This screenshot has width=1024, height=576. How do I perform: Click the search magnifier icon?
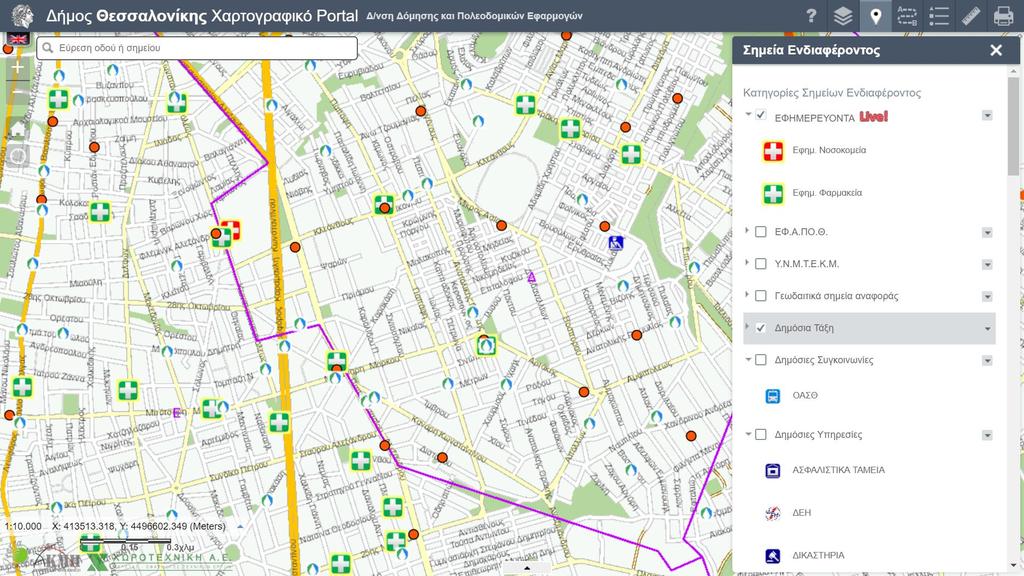click(47, 48)
